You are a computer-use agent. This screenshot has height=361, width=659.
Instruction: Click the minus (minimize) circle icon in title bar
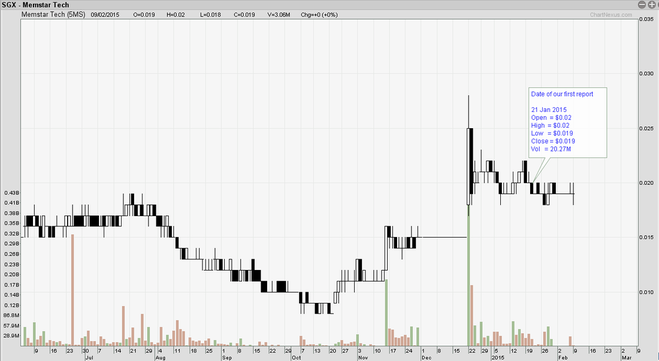click(641, 5)
